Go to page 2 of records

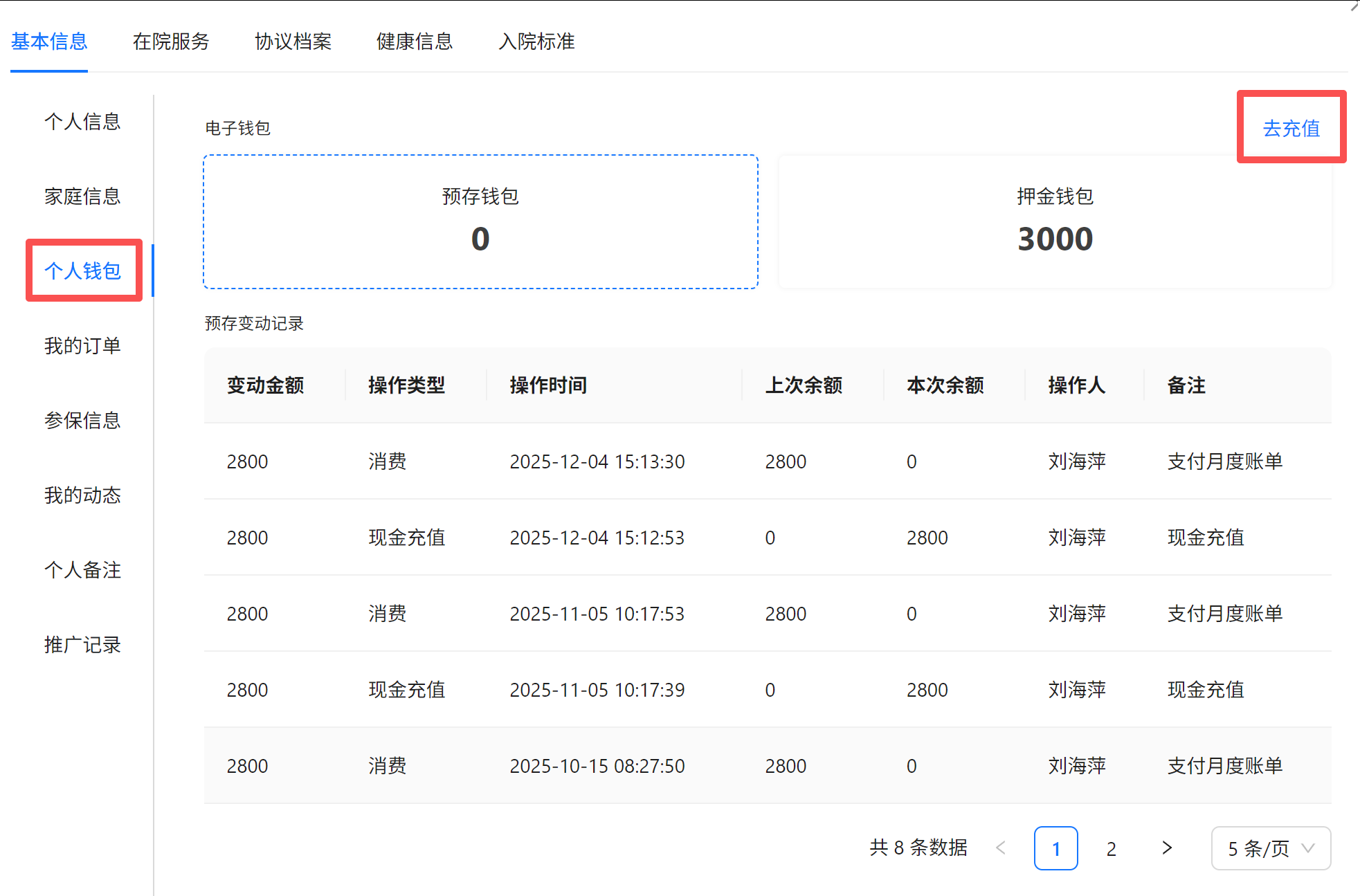tap(1111, 848)
